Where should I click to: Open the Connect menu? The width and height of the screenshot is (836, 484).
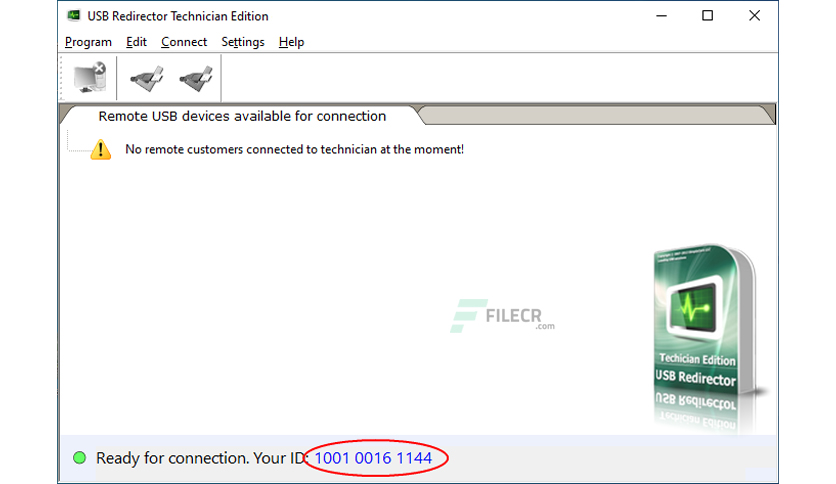(x=184, y=42)
